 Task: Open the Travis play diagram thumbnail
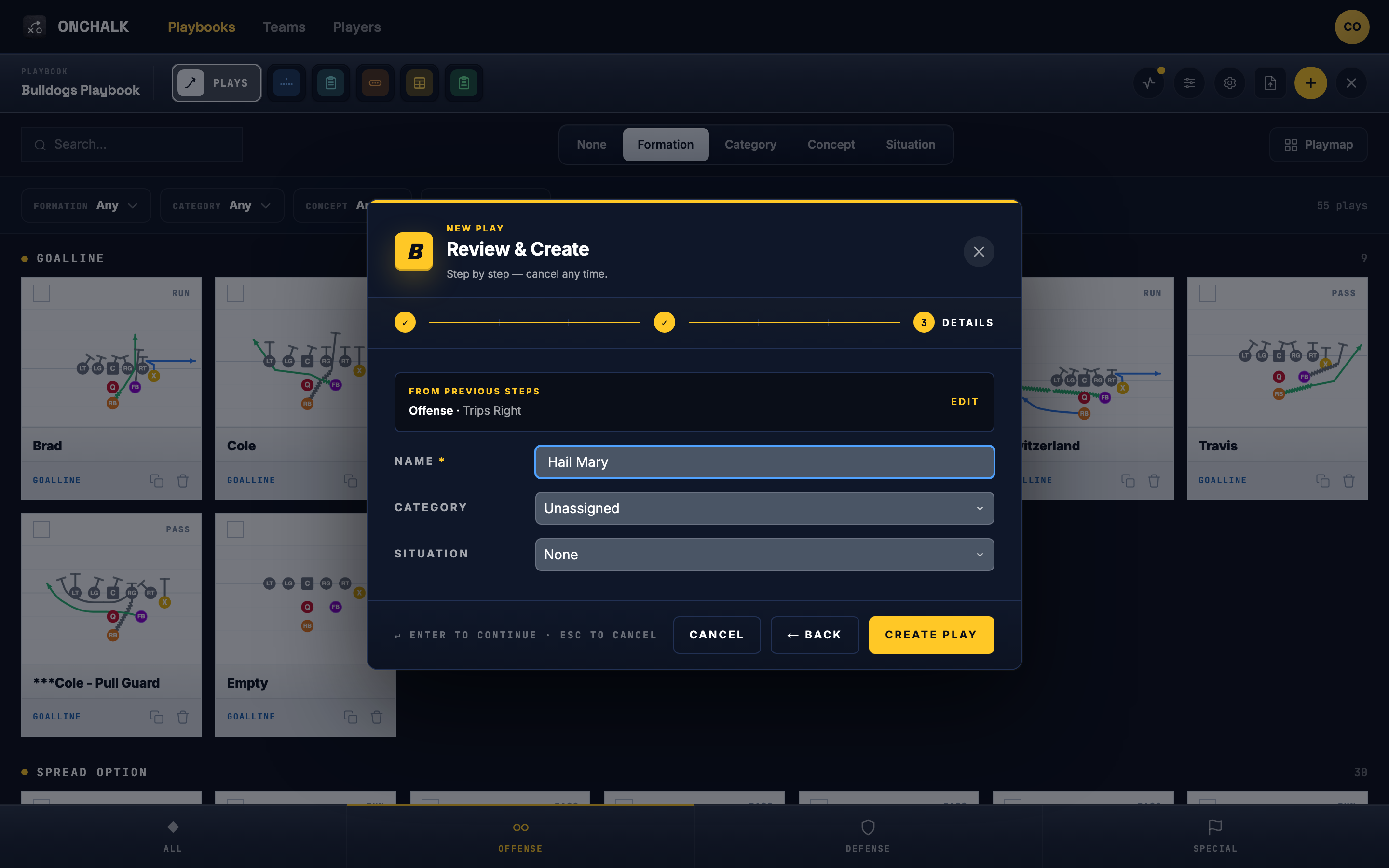(x=1277, y=367)
